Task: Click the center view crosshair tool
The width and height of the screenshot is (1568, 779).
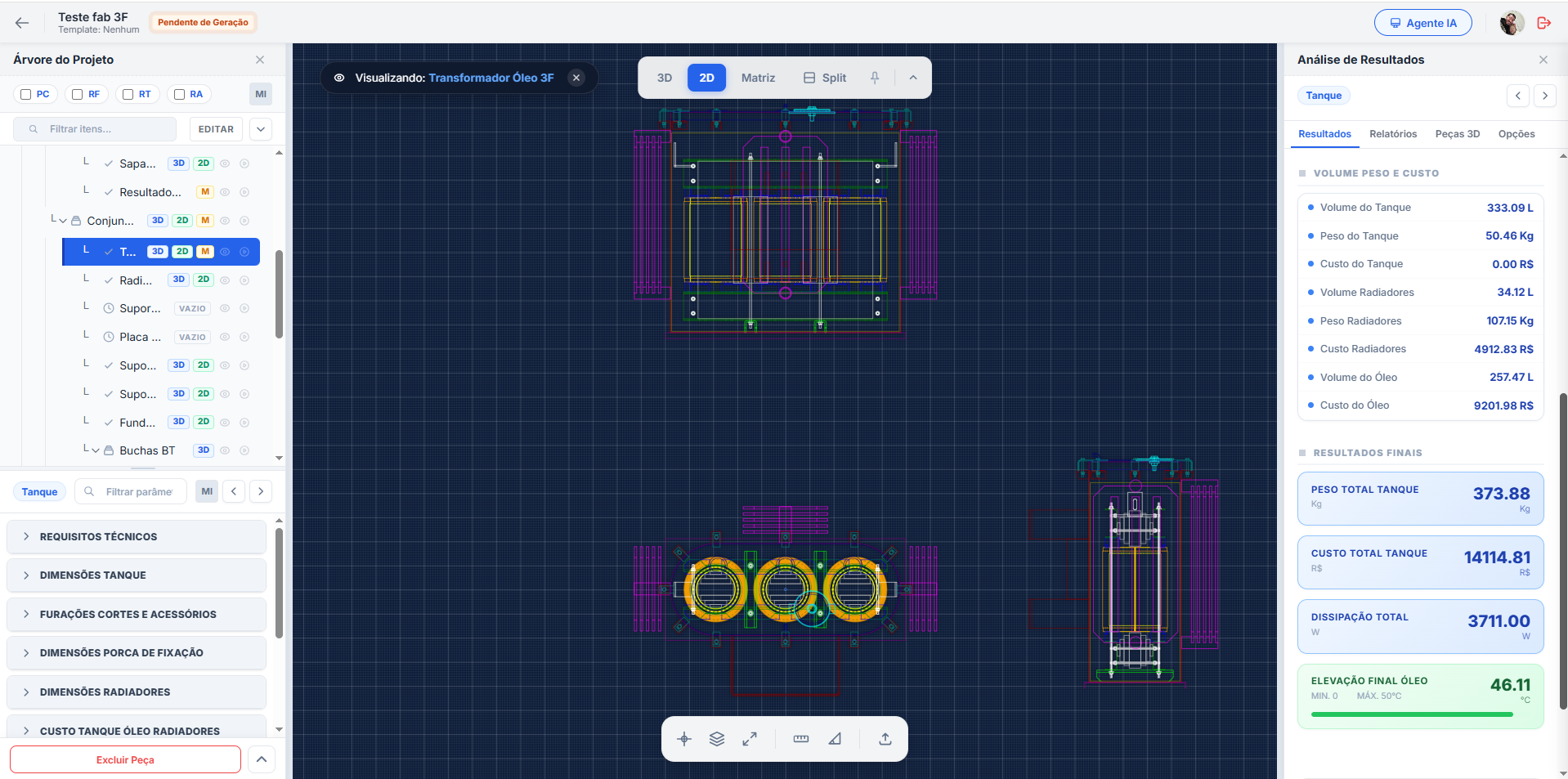Action: pyautogui.click(x=685, y=739)
